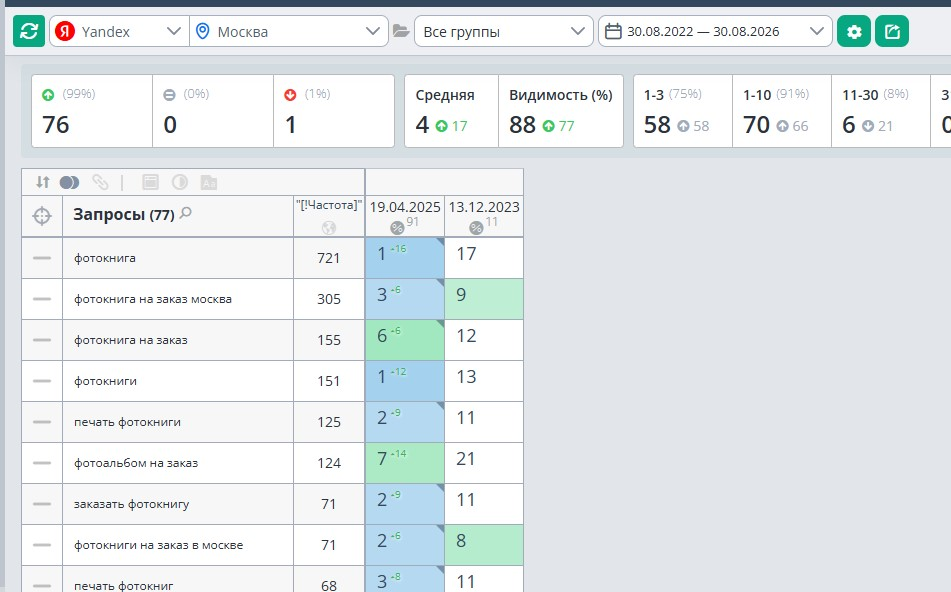This screenshot has height=592, width=951.
Task: Select the 1-10 positions summary card
Action: click(782, 111)
